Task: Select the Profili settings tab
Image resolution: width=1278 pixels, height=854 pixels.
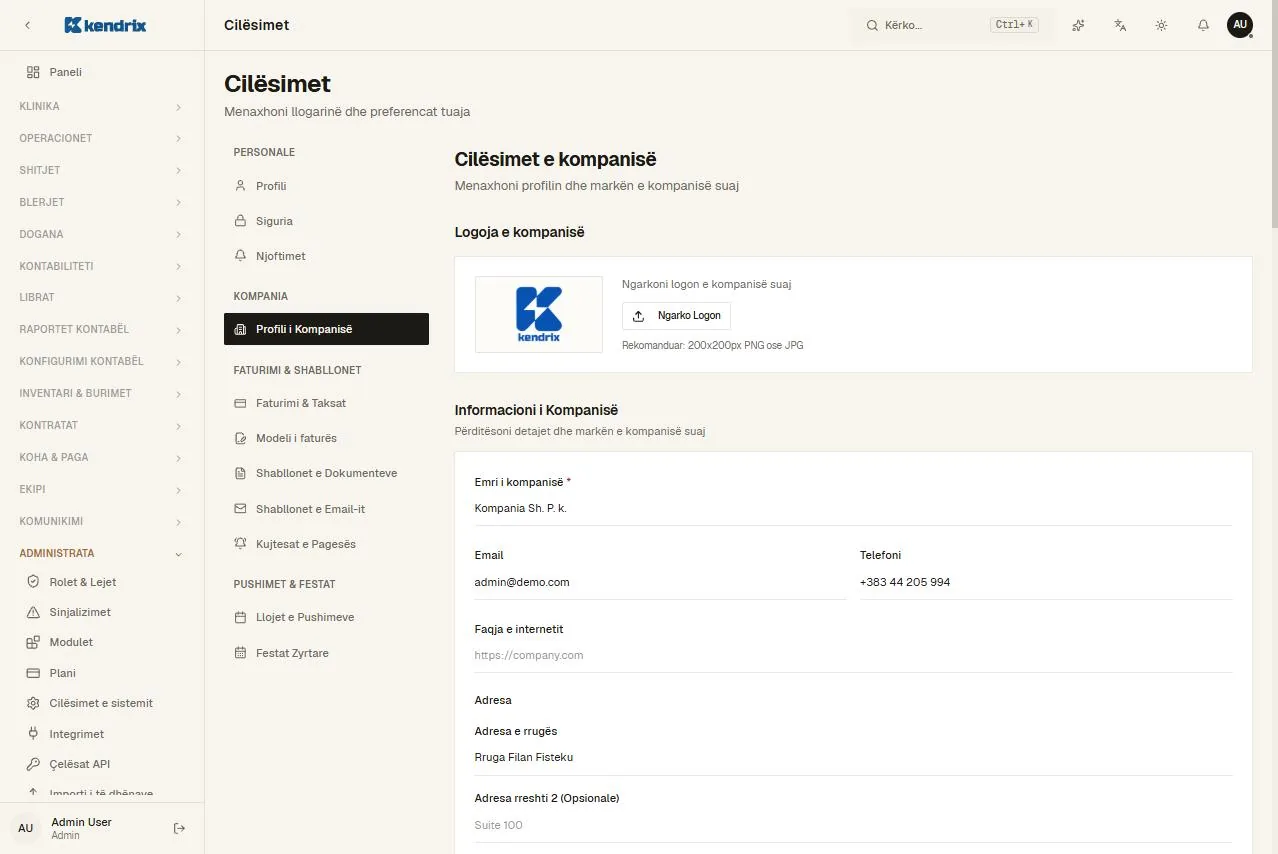Action: [326, 186]
